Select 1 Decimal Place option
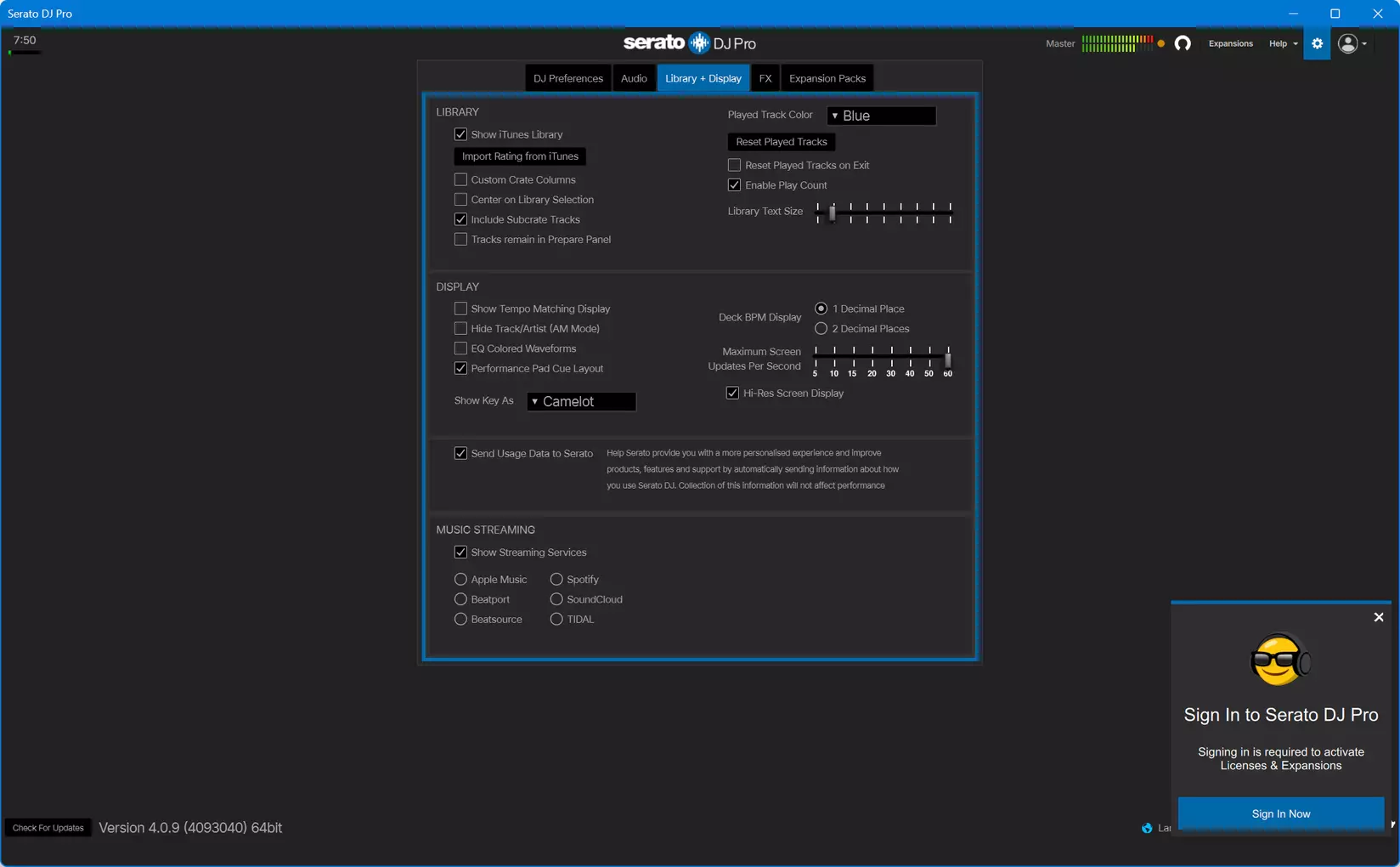This screenshot has height=867, width=1400. (821, 309)
